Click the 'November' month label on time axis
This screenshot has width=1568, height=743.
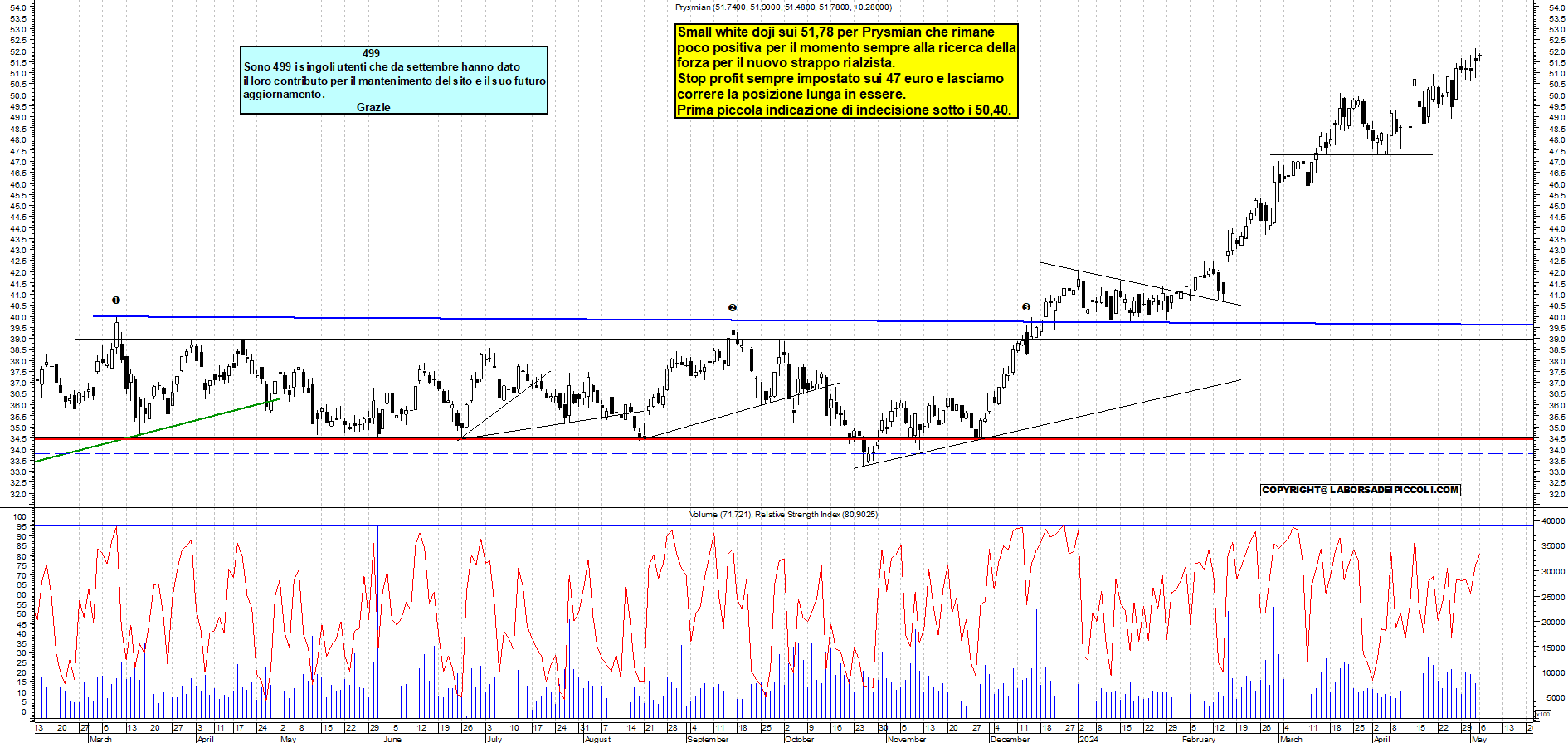click(x=907, y=738)
